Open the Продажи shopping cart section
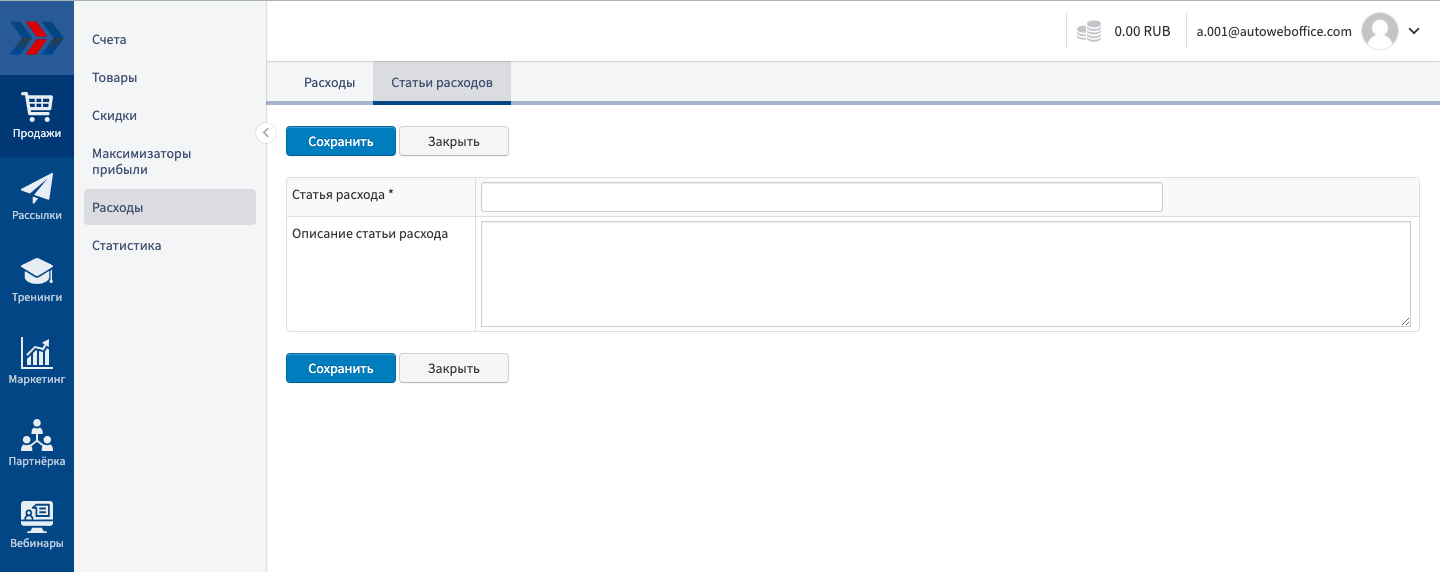The width and height of the screenshot is (1440, 572). pos(37,116)
